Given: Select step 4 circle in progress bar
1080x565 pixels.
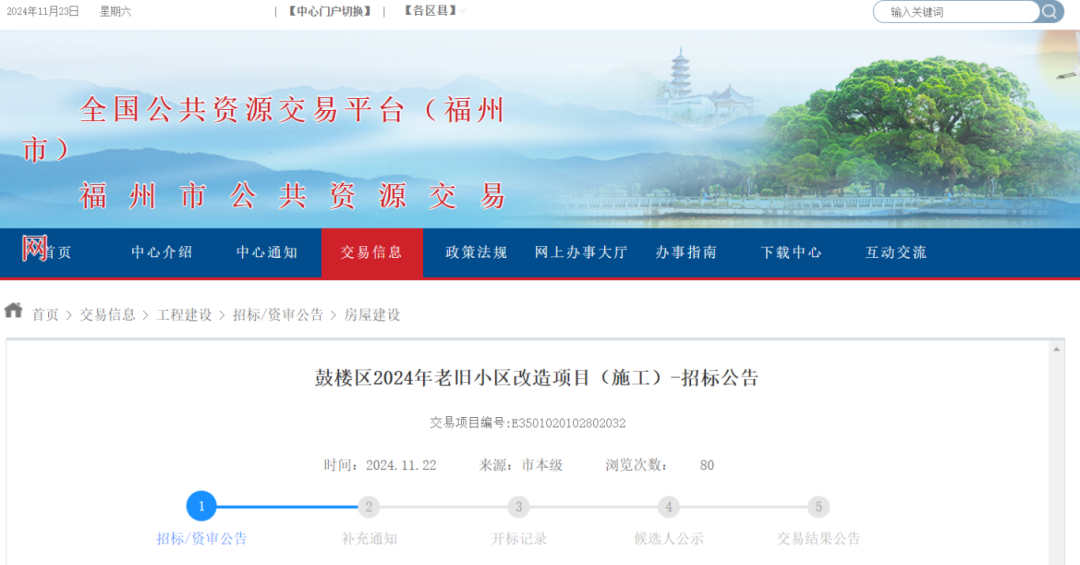Looking at the screenshot, I should pos(669,507).
